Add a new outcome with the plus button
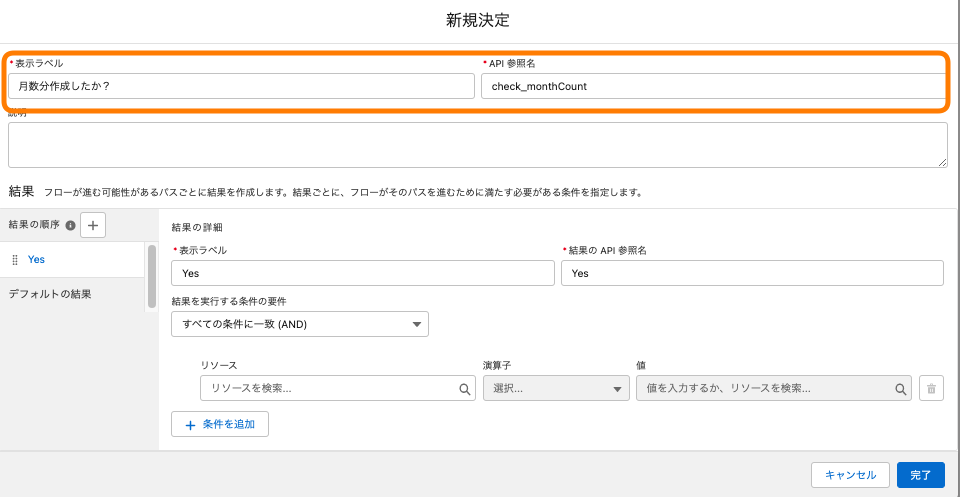This screenshot has width=960, height=497. tap(93, 225)
